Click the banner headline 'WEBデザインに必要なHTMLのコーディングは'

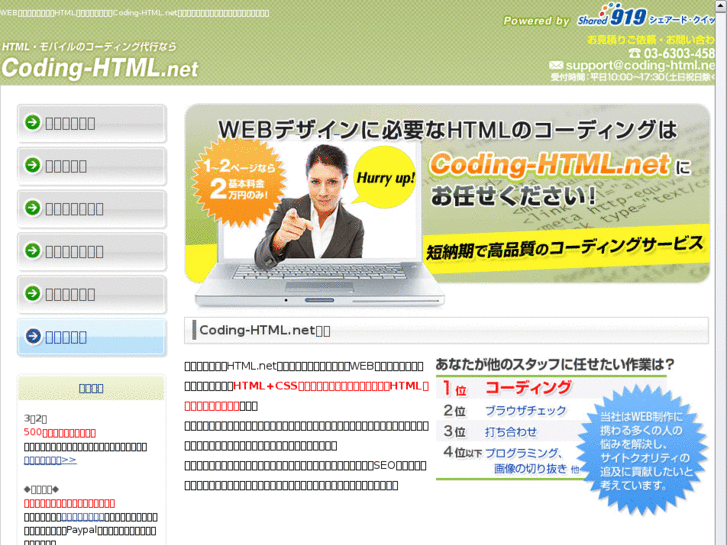447,129
